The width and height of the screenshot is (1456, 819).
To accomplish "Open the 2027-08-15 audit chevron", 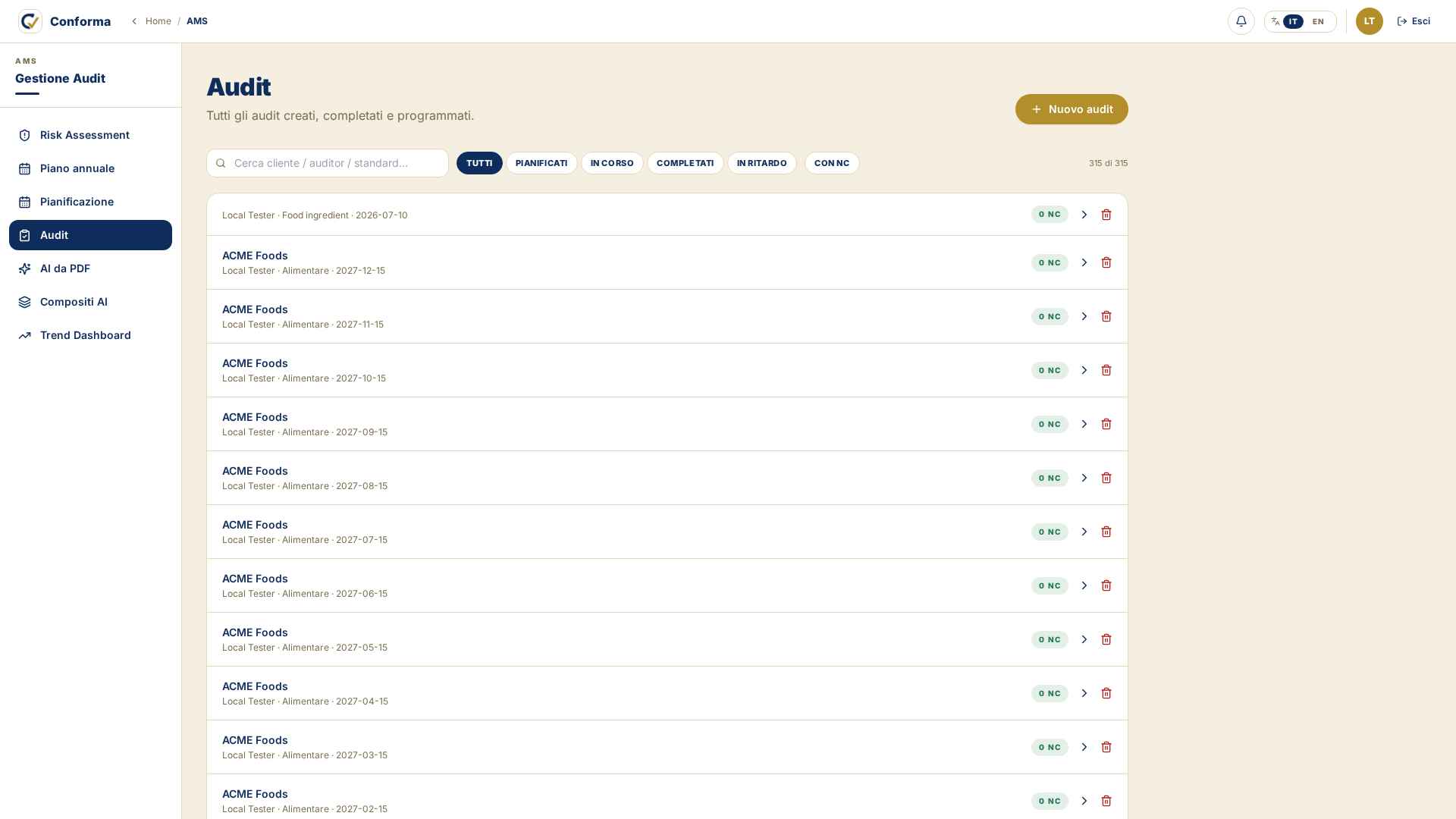I will [x=1084, y=478].
